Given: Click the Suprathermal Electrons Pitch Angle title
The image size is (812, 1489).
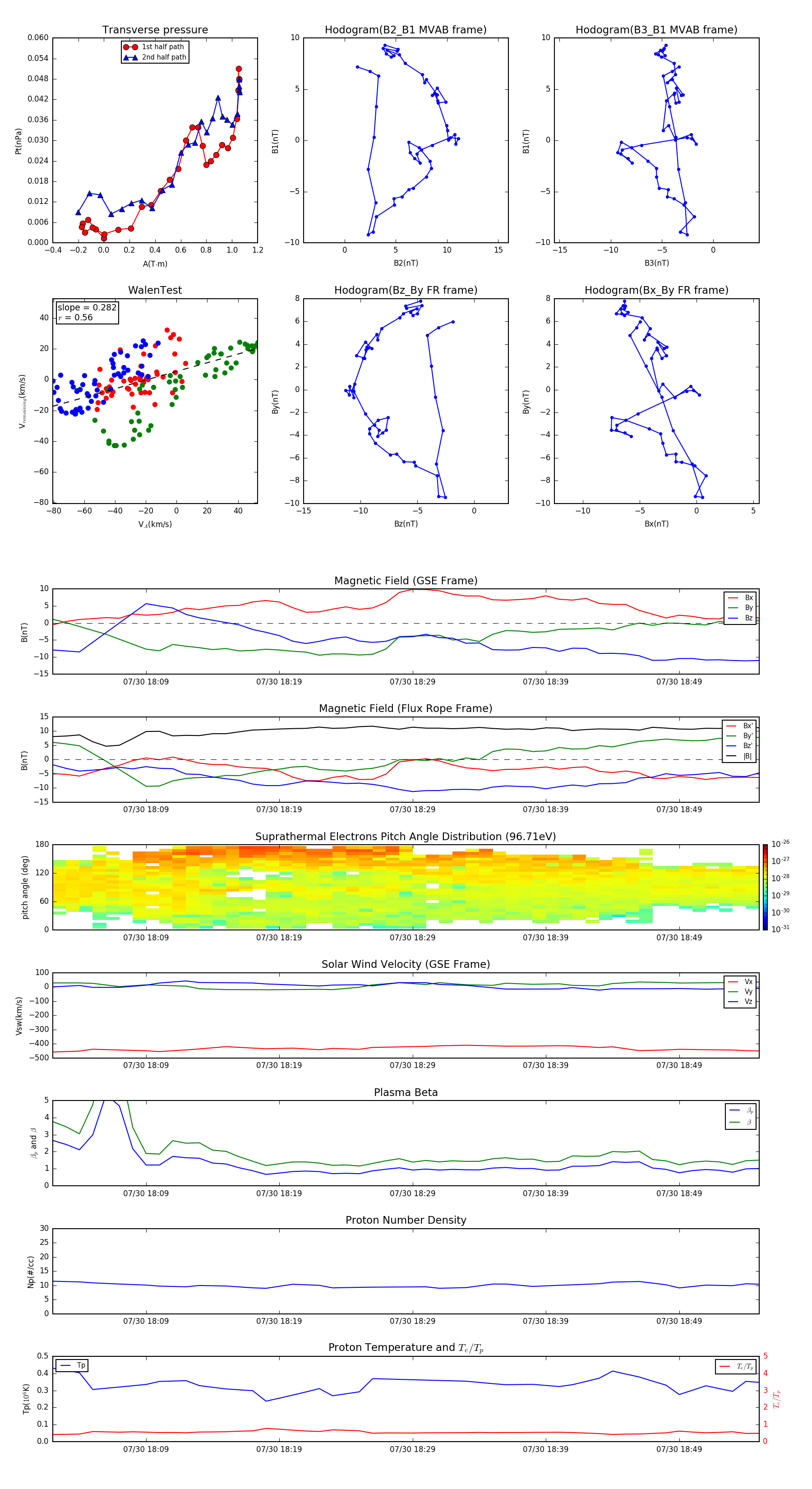Looking at the screenshot, I should point(406,837).
